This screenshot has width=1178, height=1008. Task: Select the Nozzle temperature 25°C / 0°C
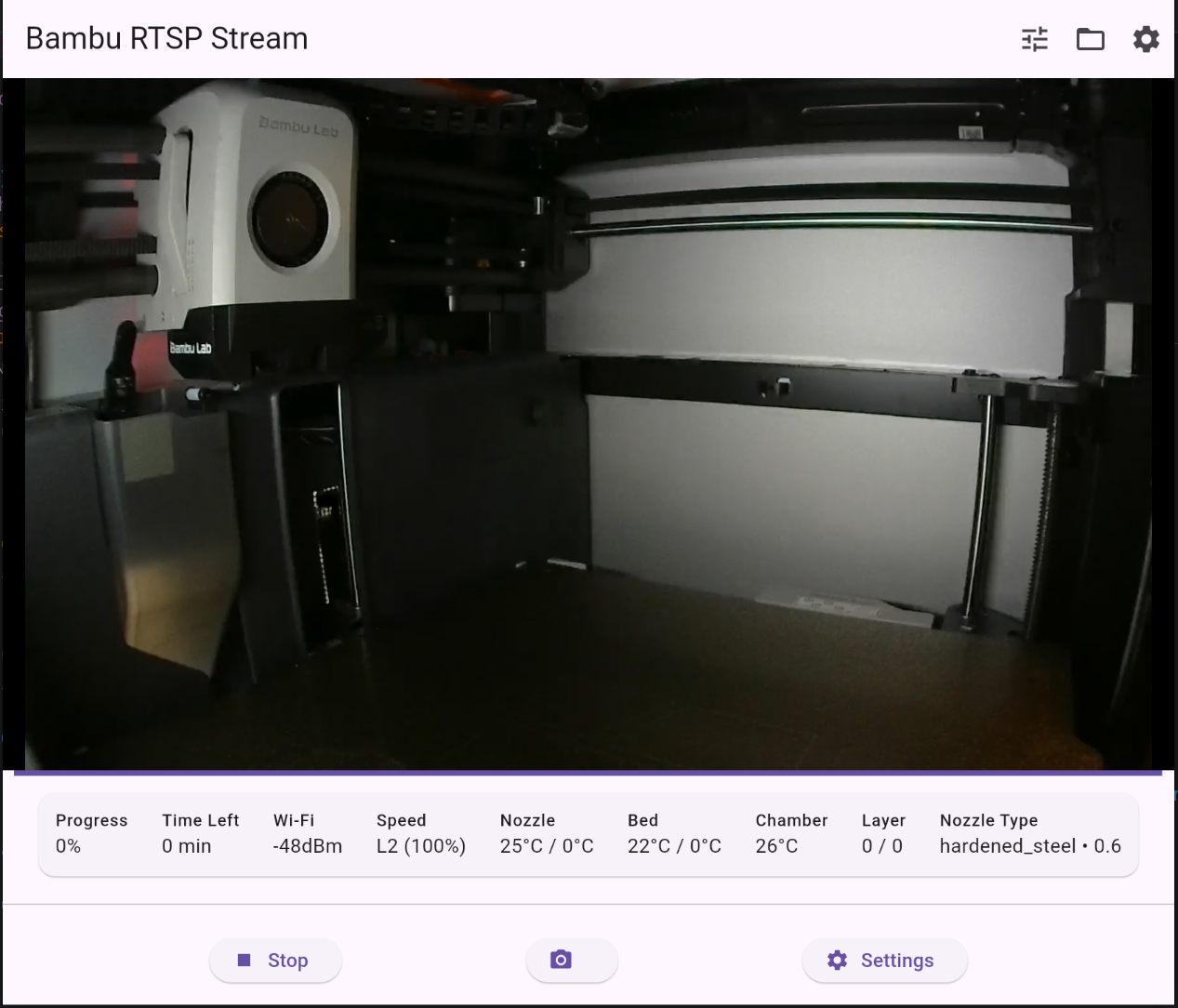point(547,846)
